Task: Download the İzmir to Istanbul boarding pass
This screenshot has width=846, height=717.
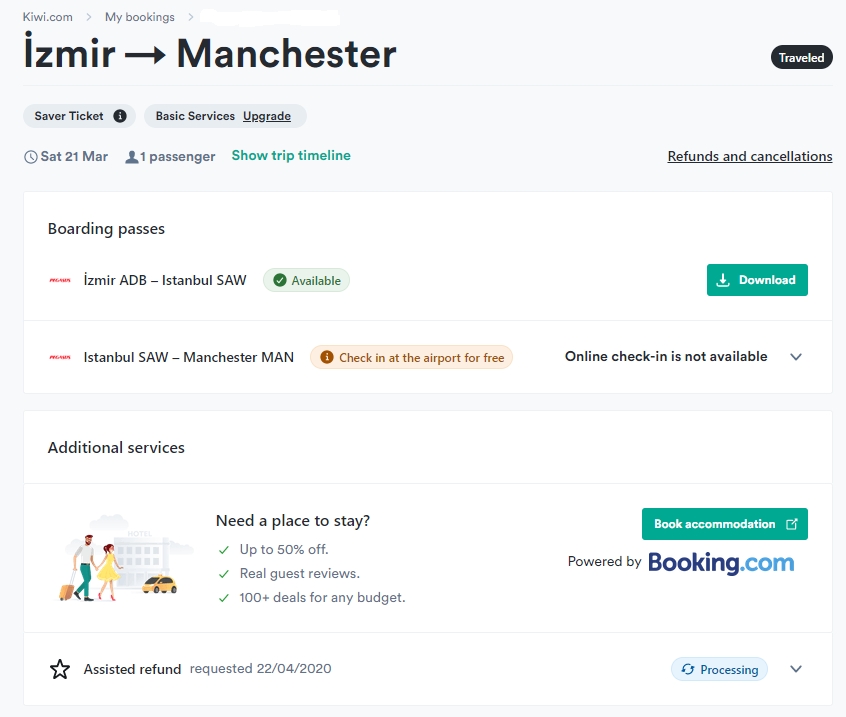Action: [x=757, y=280]
